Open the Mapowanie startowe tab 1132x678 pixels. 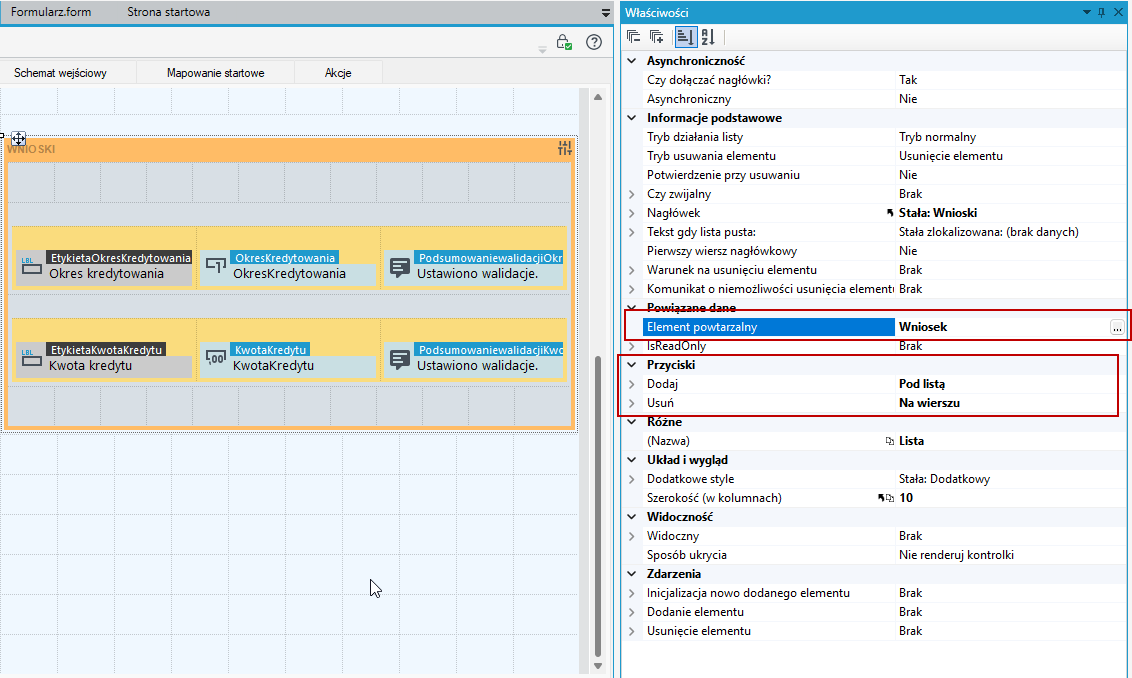click(215, 73)
